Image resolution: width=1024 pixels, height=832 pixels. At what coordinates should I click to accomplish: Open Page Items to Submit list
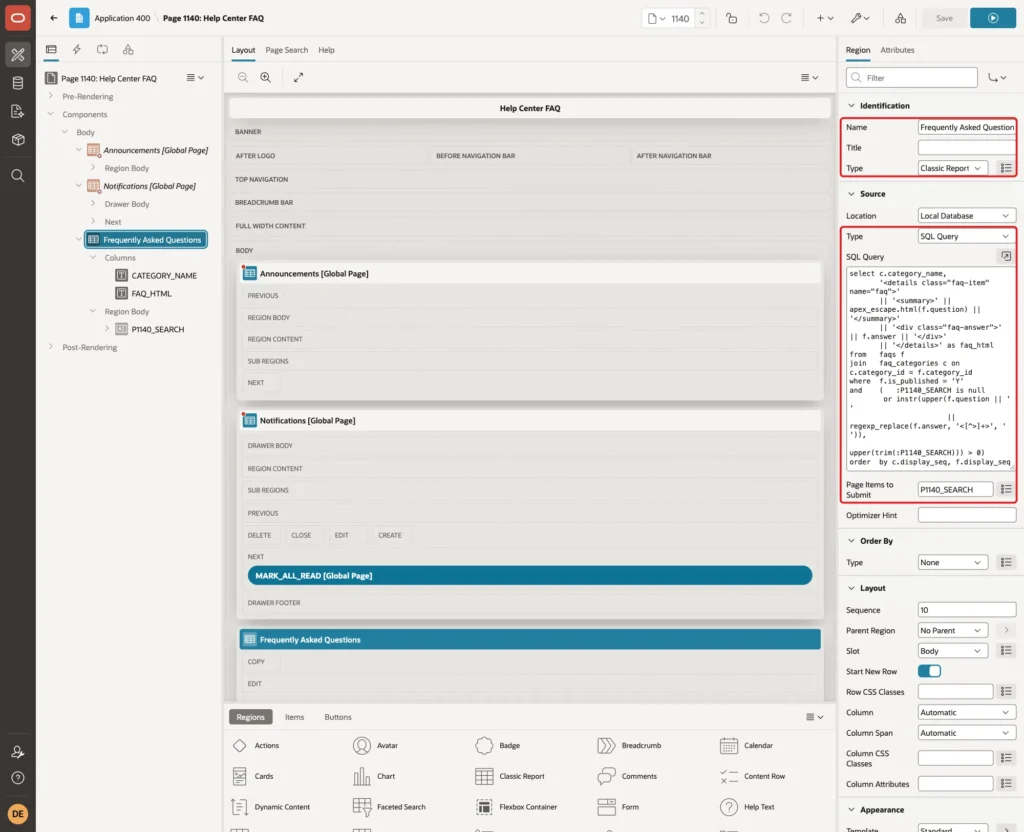pyautogui.click(x=1006, y=489)
